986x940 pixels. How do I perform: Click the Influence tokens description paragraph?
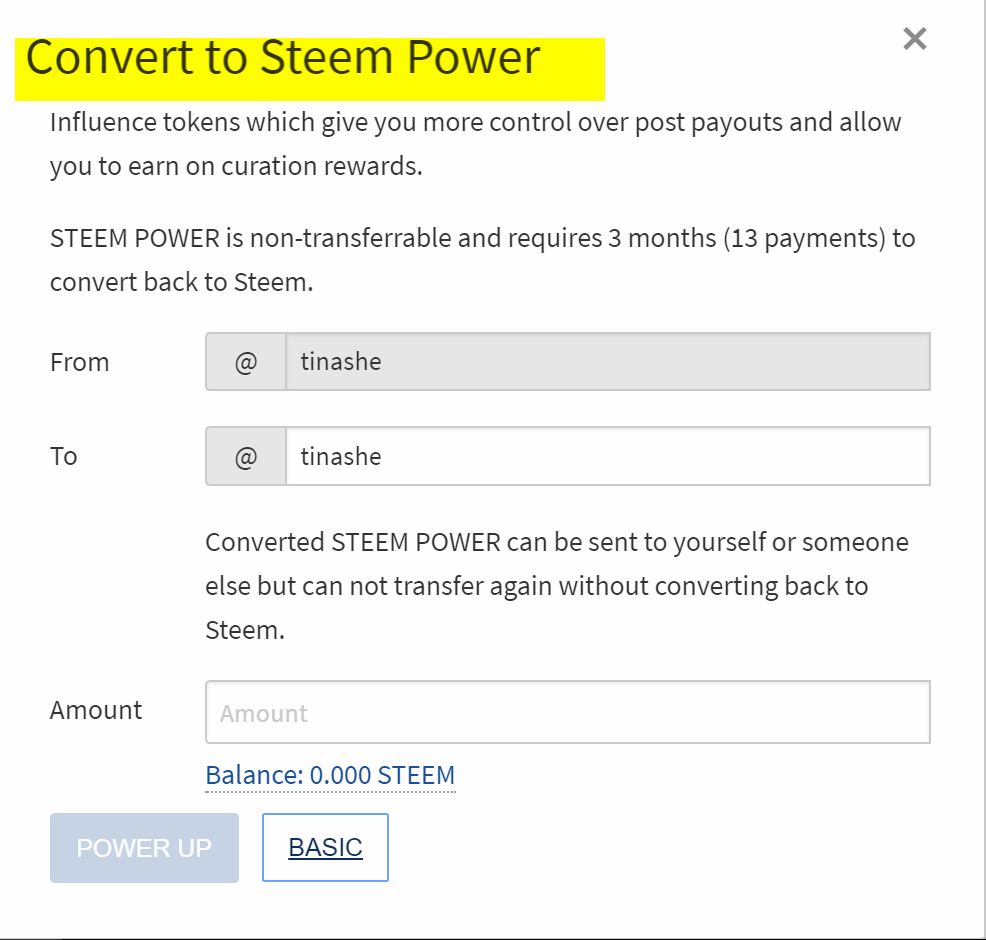coord(475,144)
